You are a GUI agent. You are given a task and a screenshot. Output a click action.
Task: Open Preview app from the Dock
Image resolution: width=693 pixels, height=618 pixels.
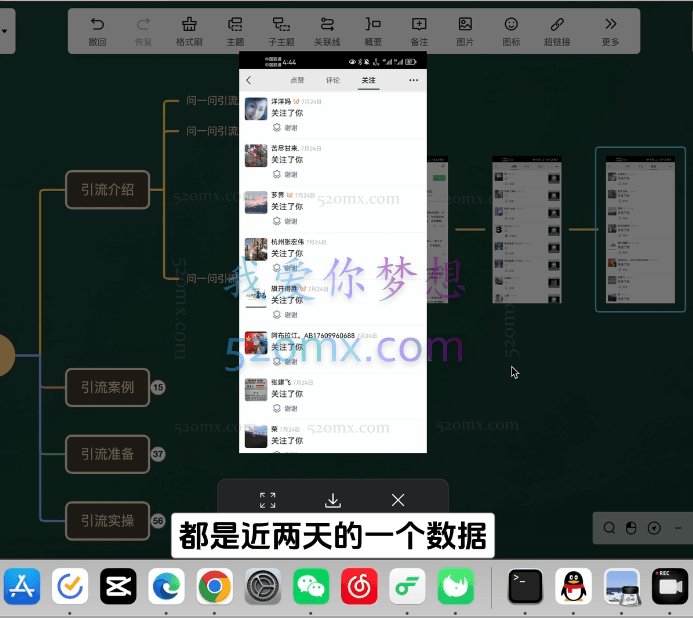point(621,586)
